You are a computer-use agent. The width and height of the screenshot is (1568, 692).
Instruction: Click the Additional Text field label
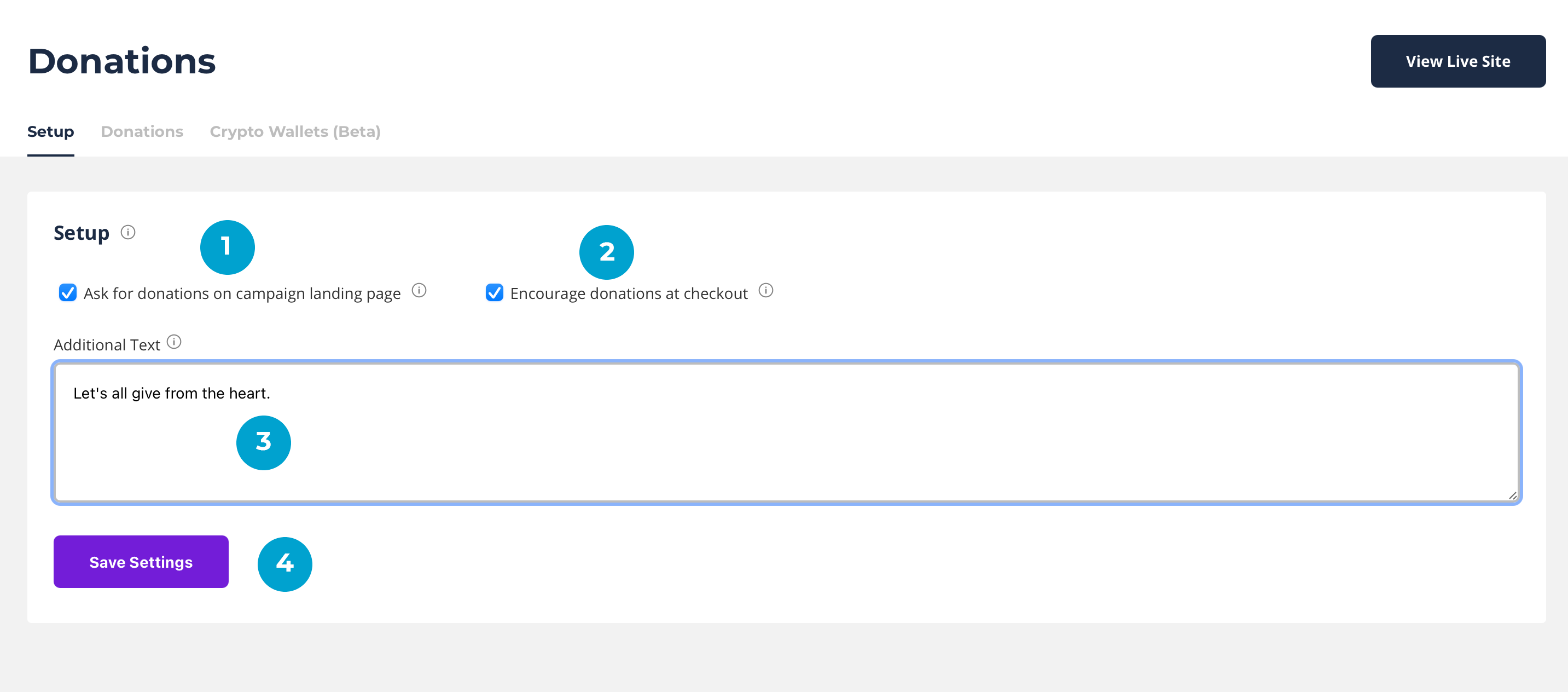pos(107,345)
